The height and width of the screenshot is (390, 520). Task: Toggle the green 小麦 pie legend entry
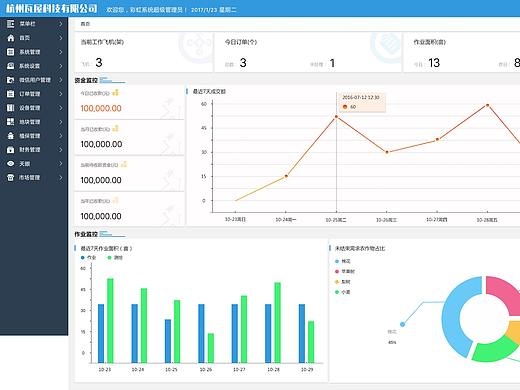(343, 292)
